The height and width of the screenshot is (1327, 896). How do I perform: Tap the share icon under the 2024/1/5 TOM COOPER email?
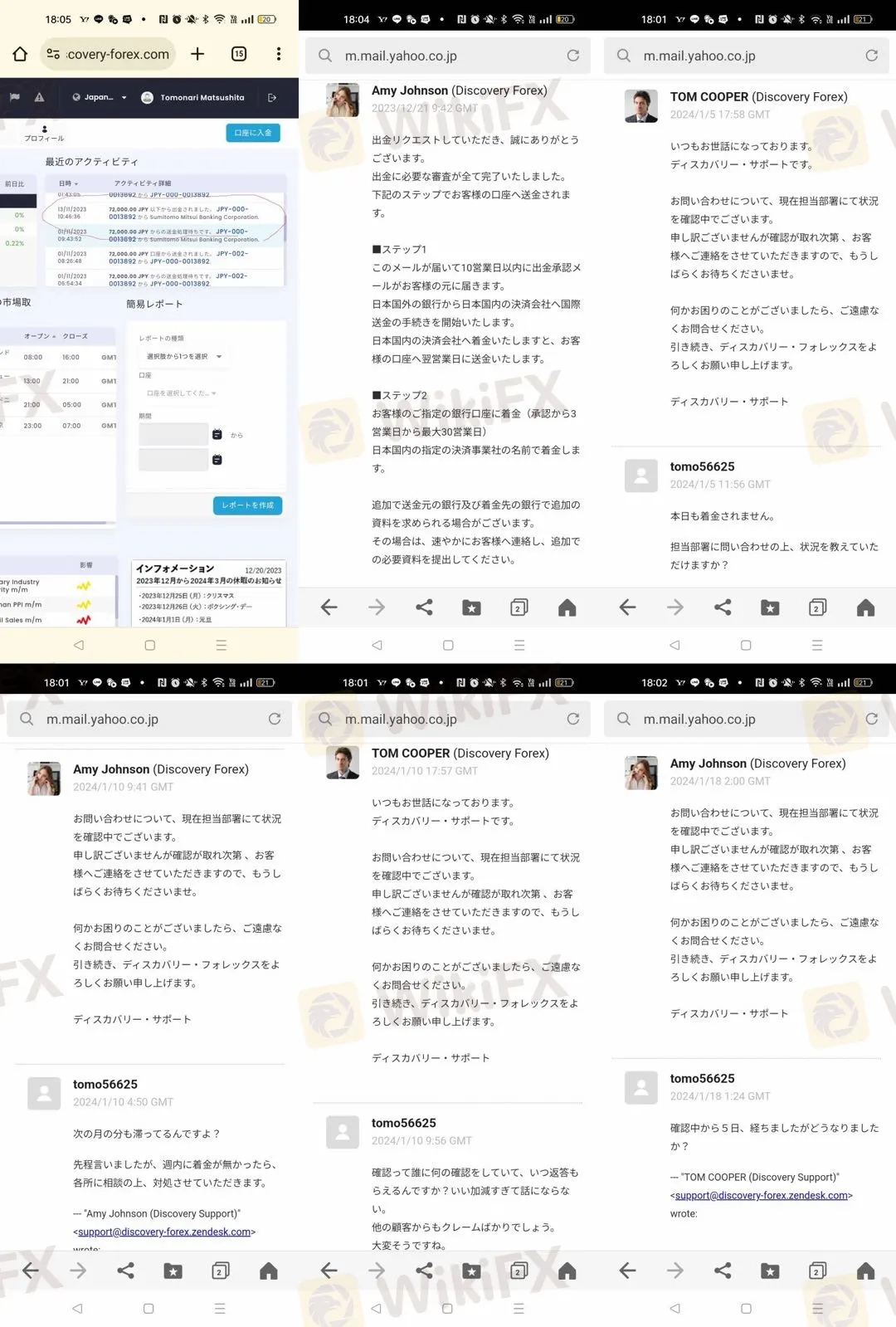[723, 607]
